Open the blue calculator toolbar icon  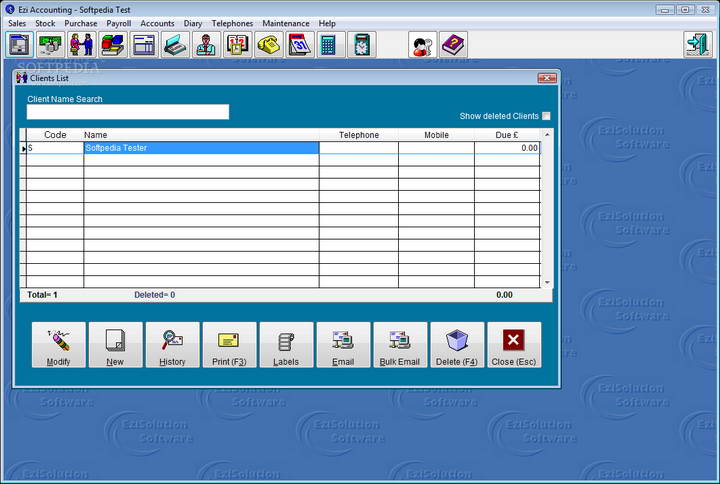(331, 45)
